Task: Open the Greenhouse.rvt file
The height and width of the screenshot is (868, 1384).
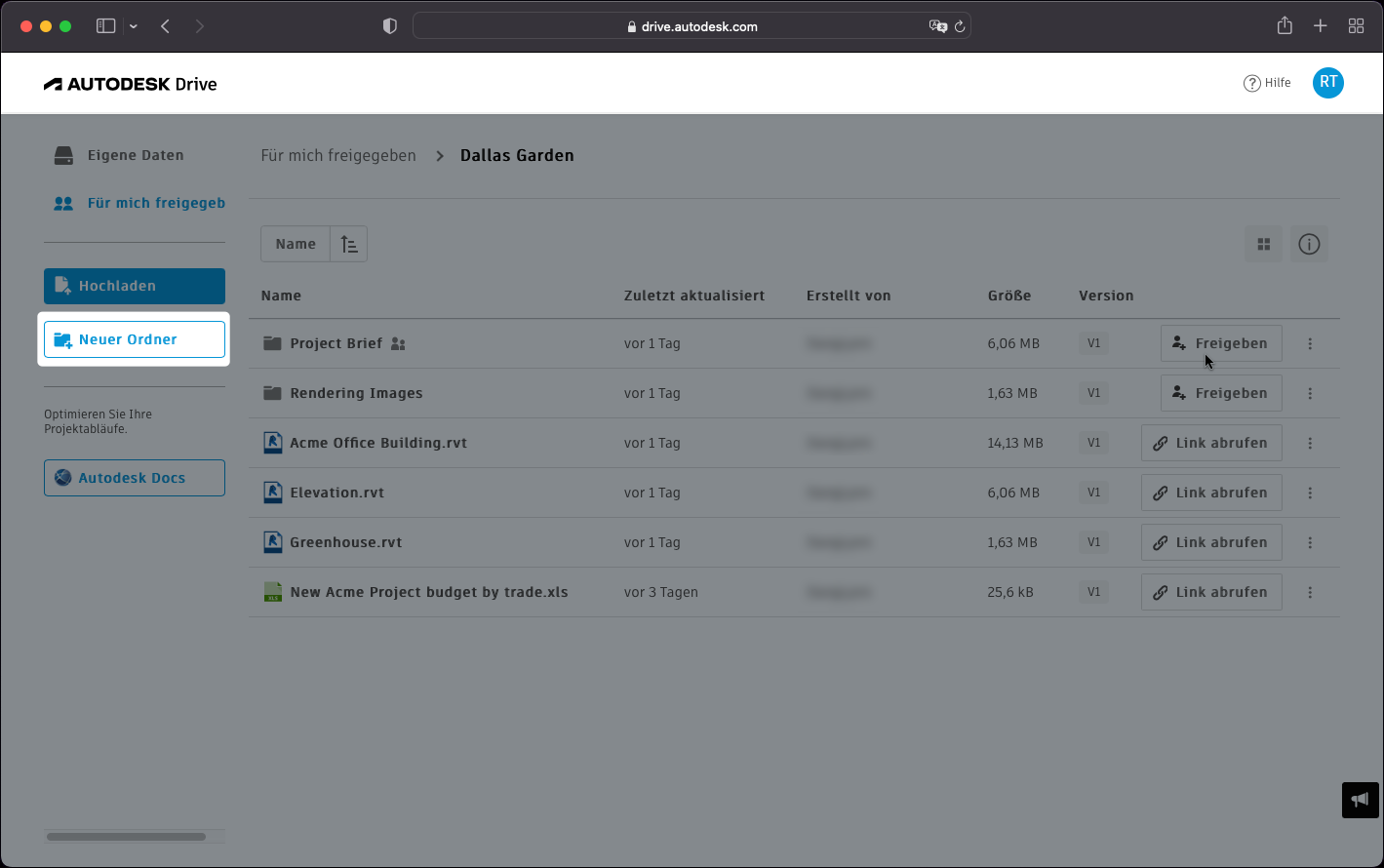Action: [346, 542]
